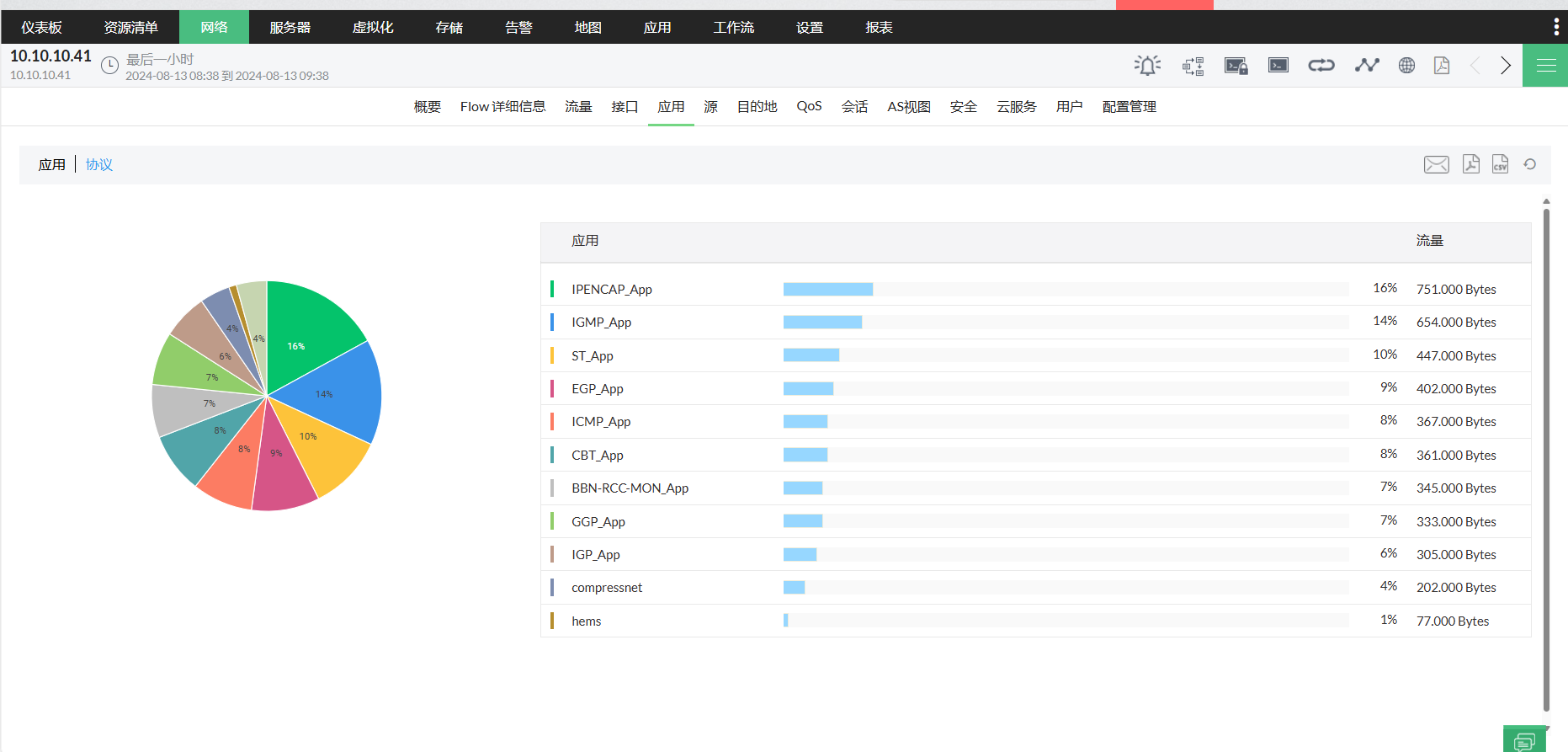Click the 协议 link

click(99, 165)
